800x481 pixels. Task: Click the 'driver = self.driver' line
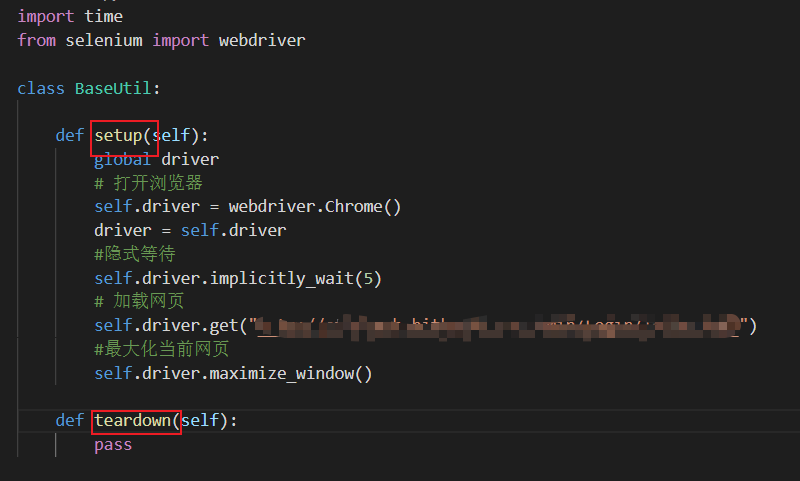190,231
